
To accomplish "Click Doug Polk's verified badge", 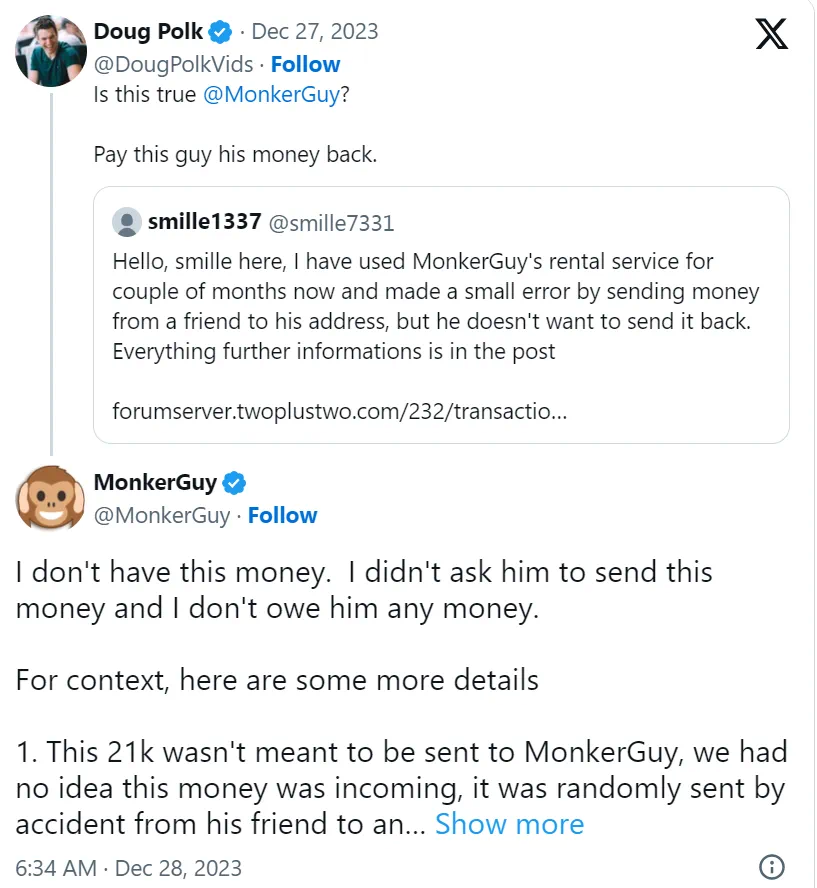I will coord(221,32).
